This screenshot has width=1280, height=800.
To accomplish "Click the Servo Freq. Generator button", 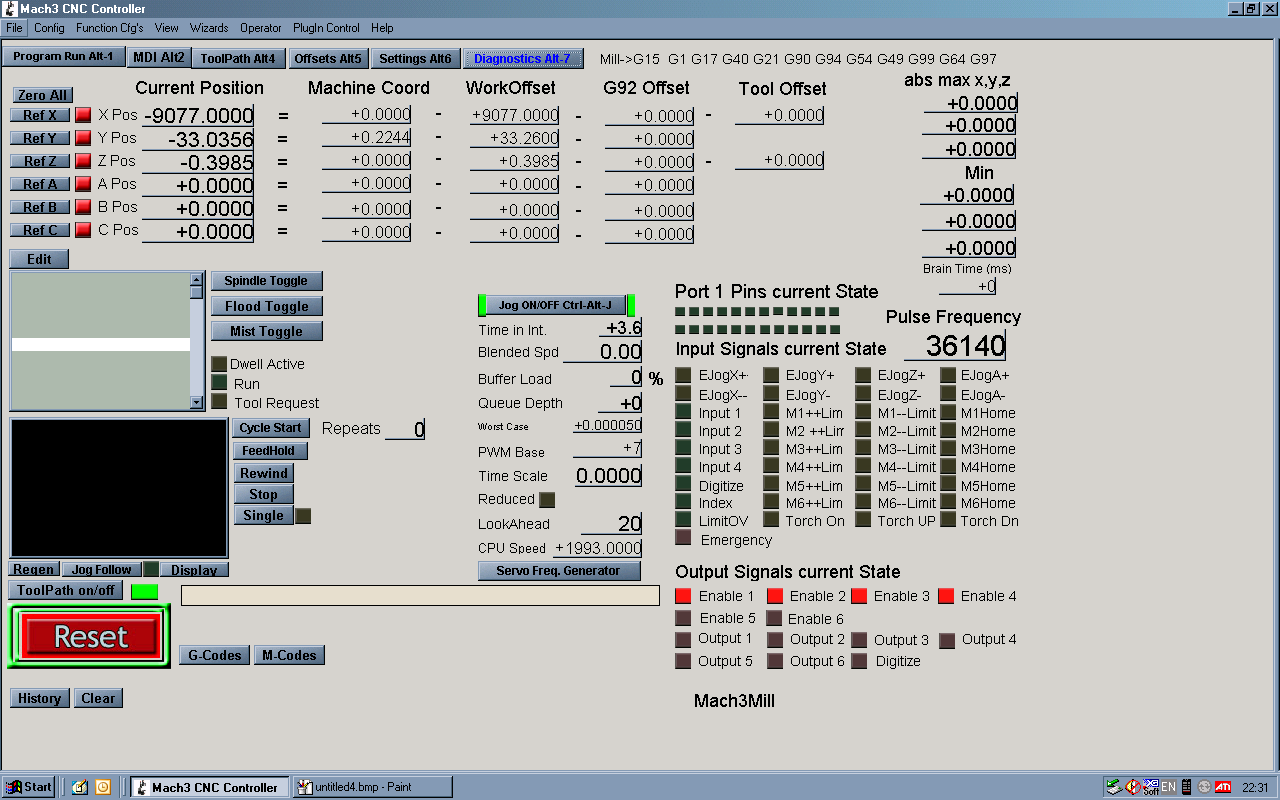I will coord(558,571).
